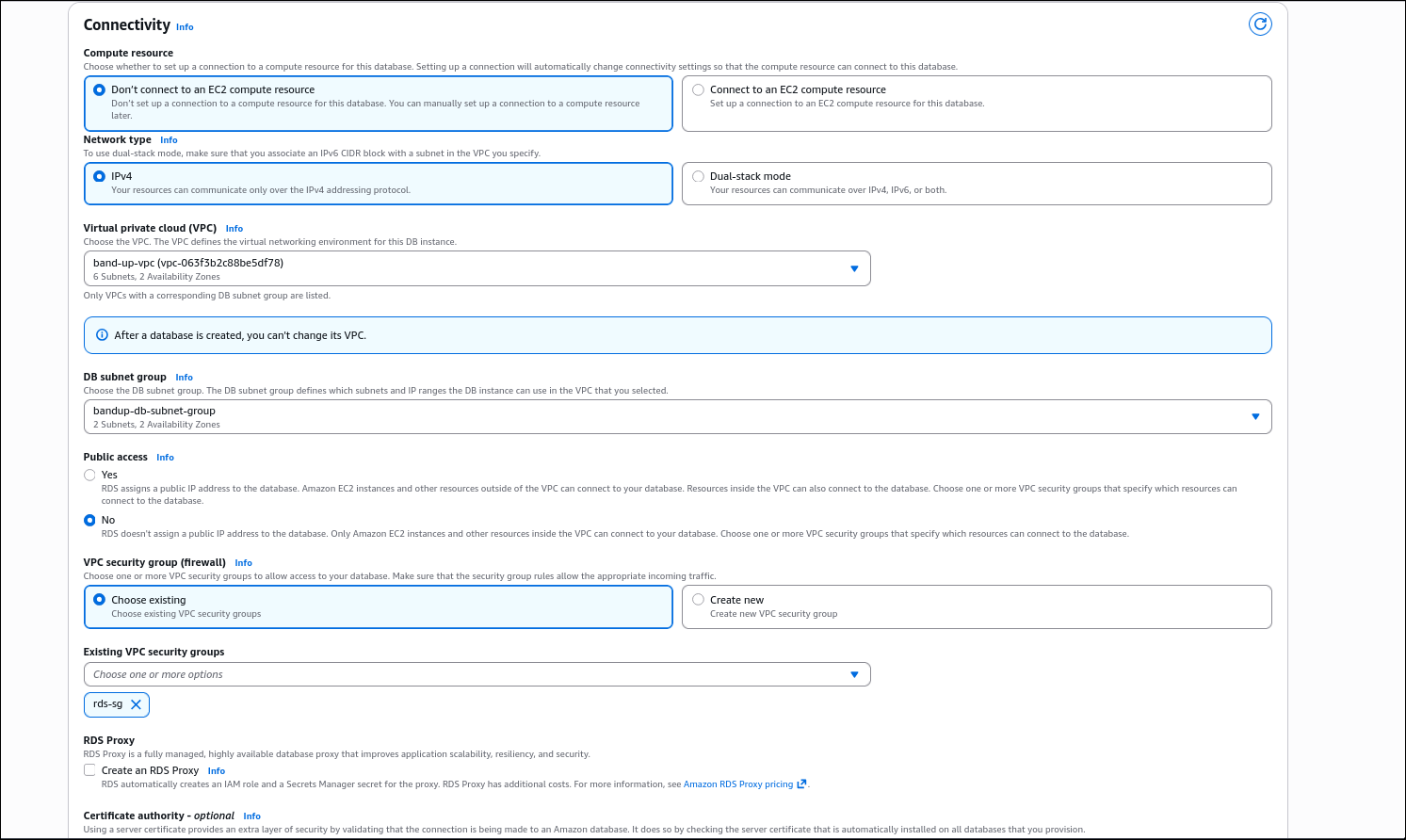Click the Certificate authority Info link
This screenshot has width=1406, height=840.
coord(251,816)
